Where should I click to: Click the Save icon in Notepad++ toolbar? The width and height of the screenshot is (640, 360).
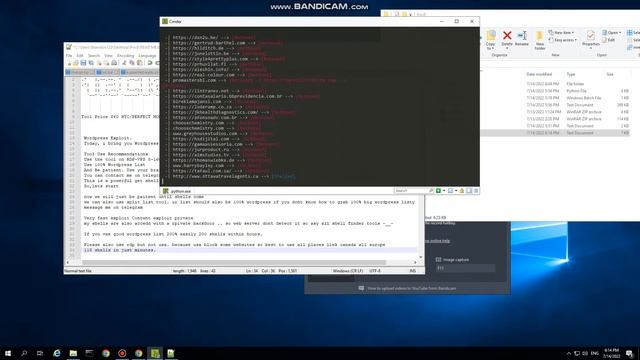coord(83,63)
